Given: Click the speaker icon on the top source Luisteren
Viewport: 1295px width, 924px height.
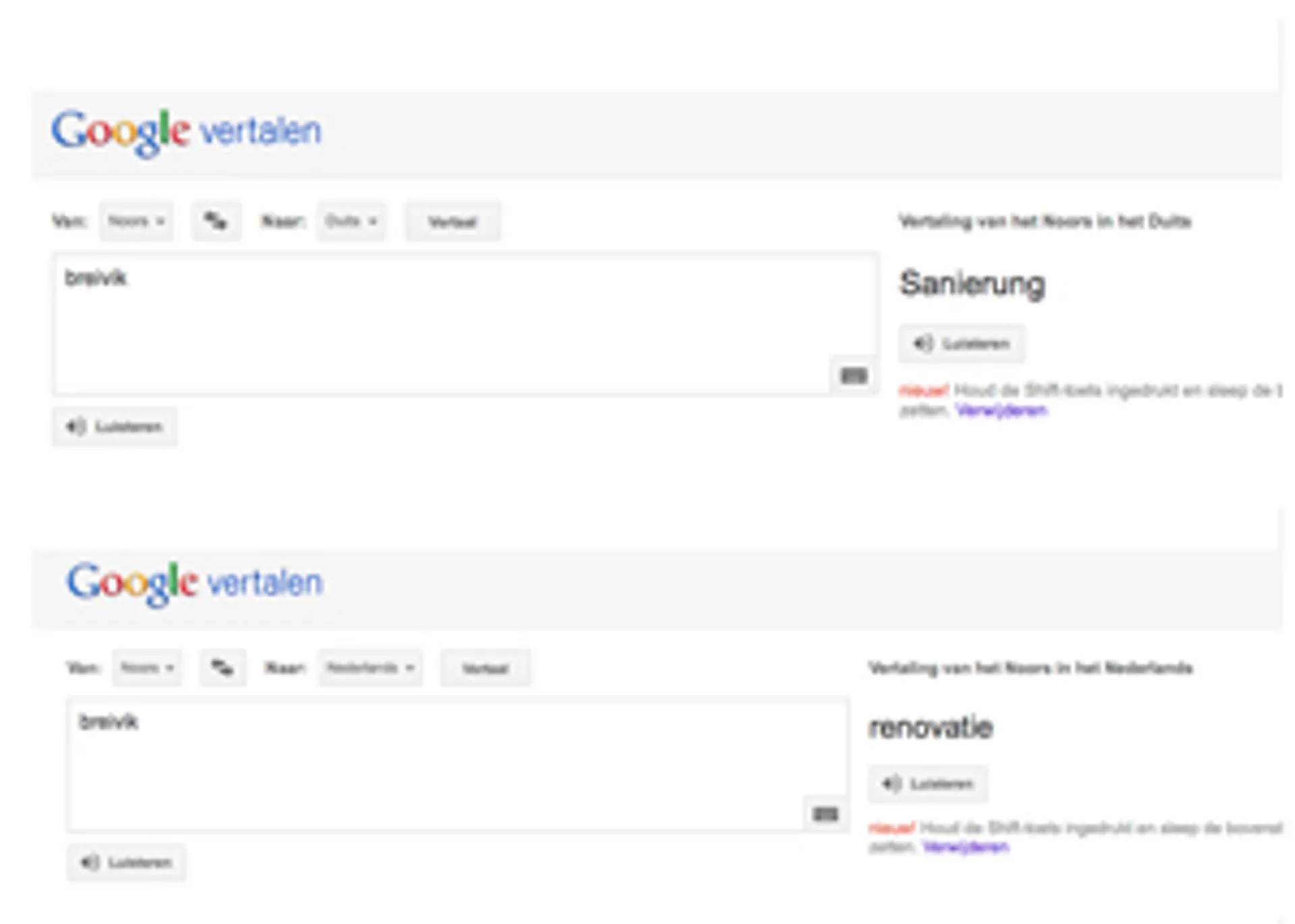Looking at the screenshot, I should pyautogui.click(x=76, y=427).
